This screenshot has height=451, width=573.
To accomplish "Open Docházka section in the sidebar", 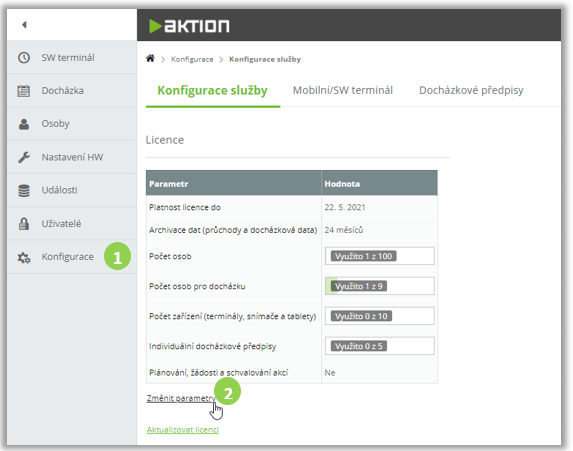I will click(72, 91).
